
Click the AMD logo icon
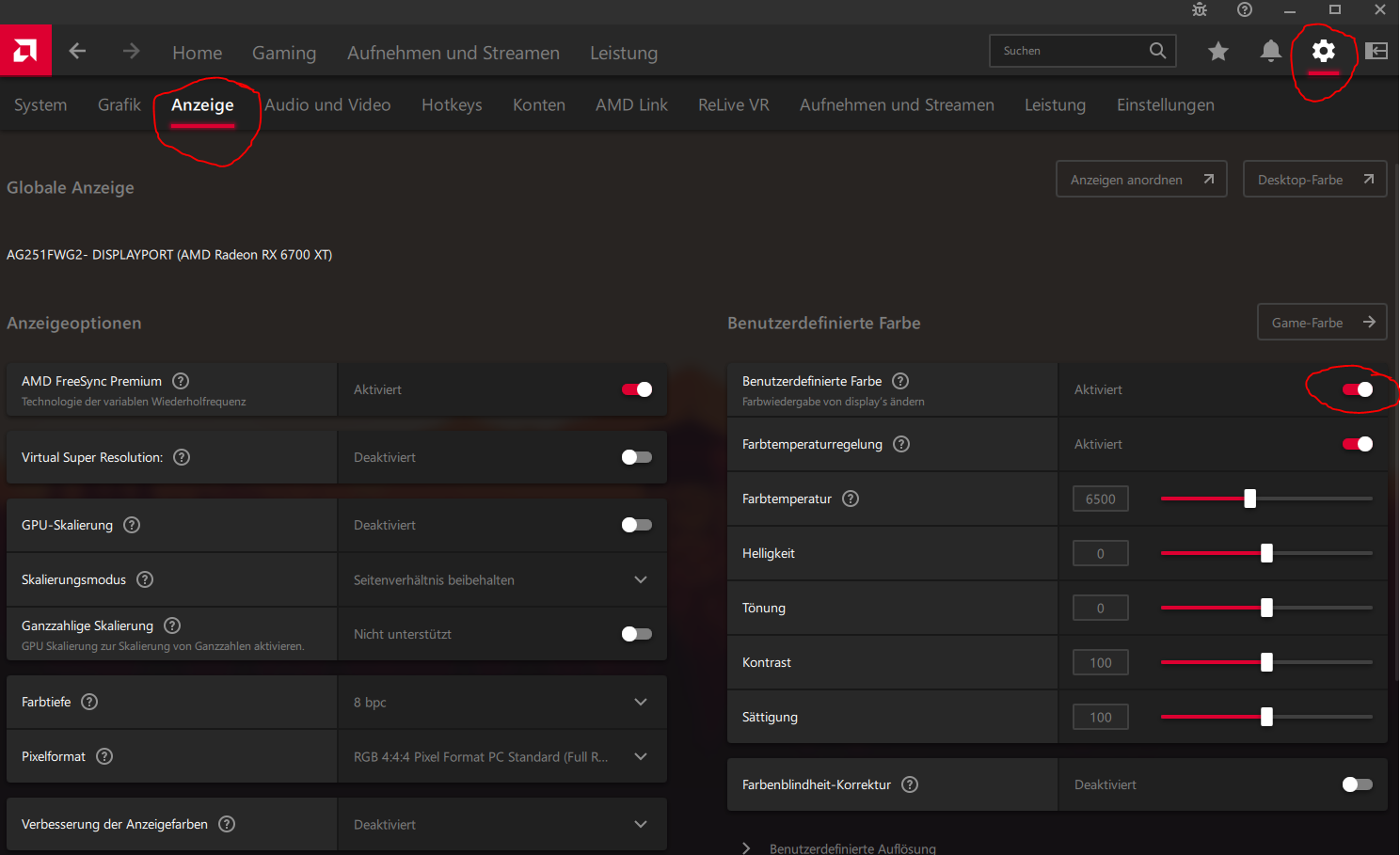[25, 50]
